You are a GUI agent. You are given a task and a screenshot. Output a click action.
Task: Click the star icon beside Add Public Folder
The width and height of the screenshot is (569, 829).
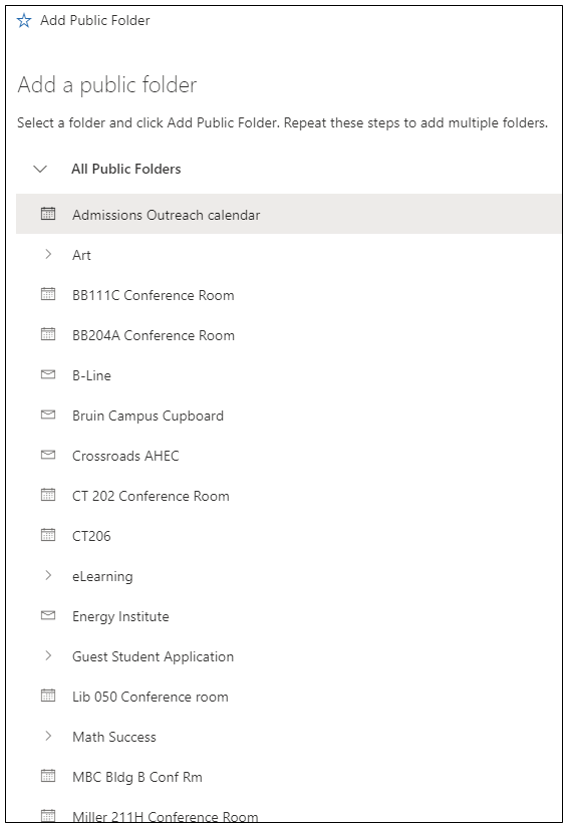(24, 21)
